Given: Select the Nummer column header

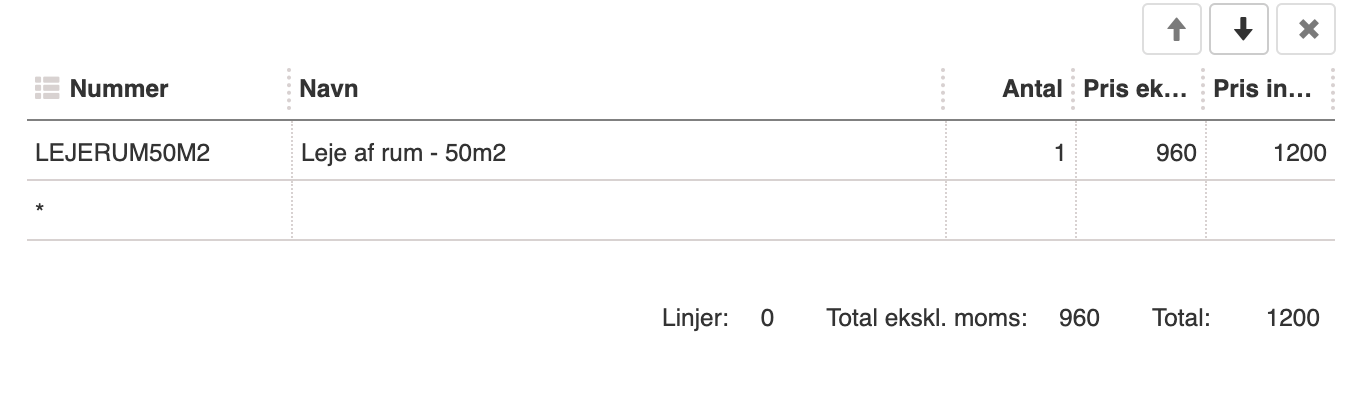Looking at the screenshot, I should tap(119, 89).
